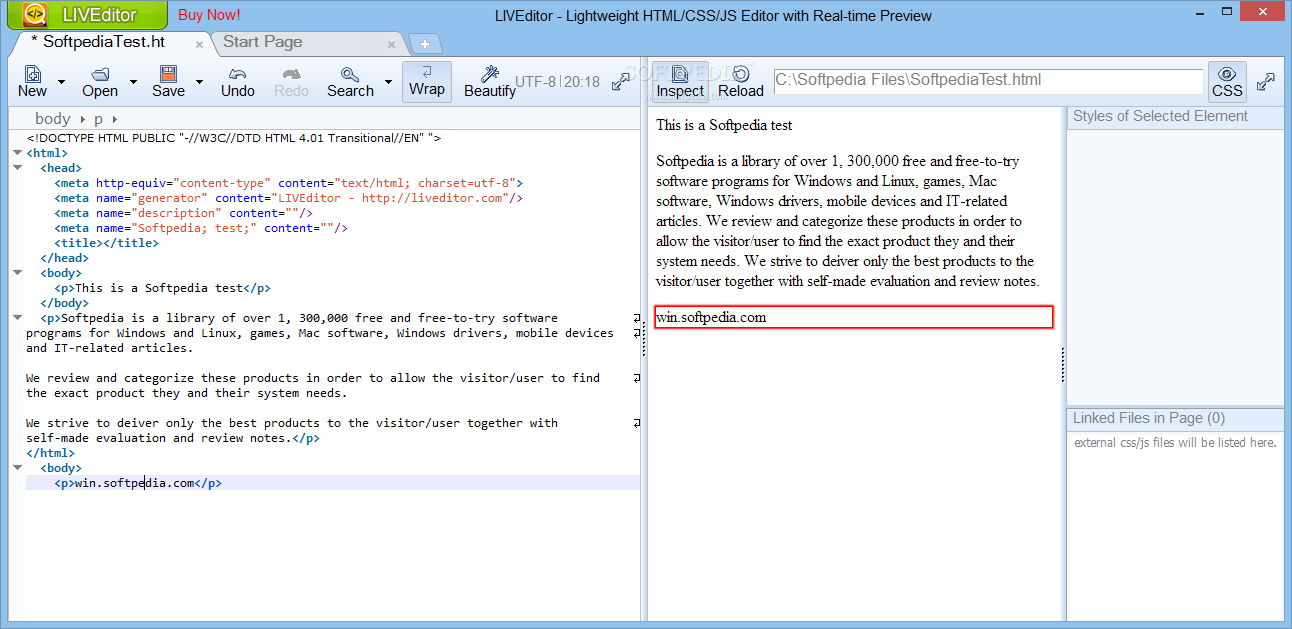Add a new tab with plus button
Screen dimensions: 1292x629
[x=425, y=44]
